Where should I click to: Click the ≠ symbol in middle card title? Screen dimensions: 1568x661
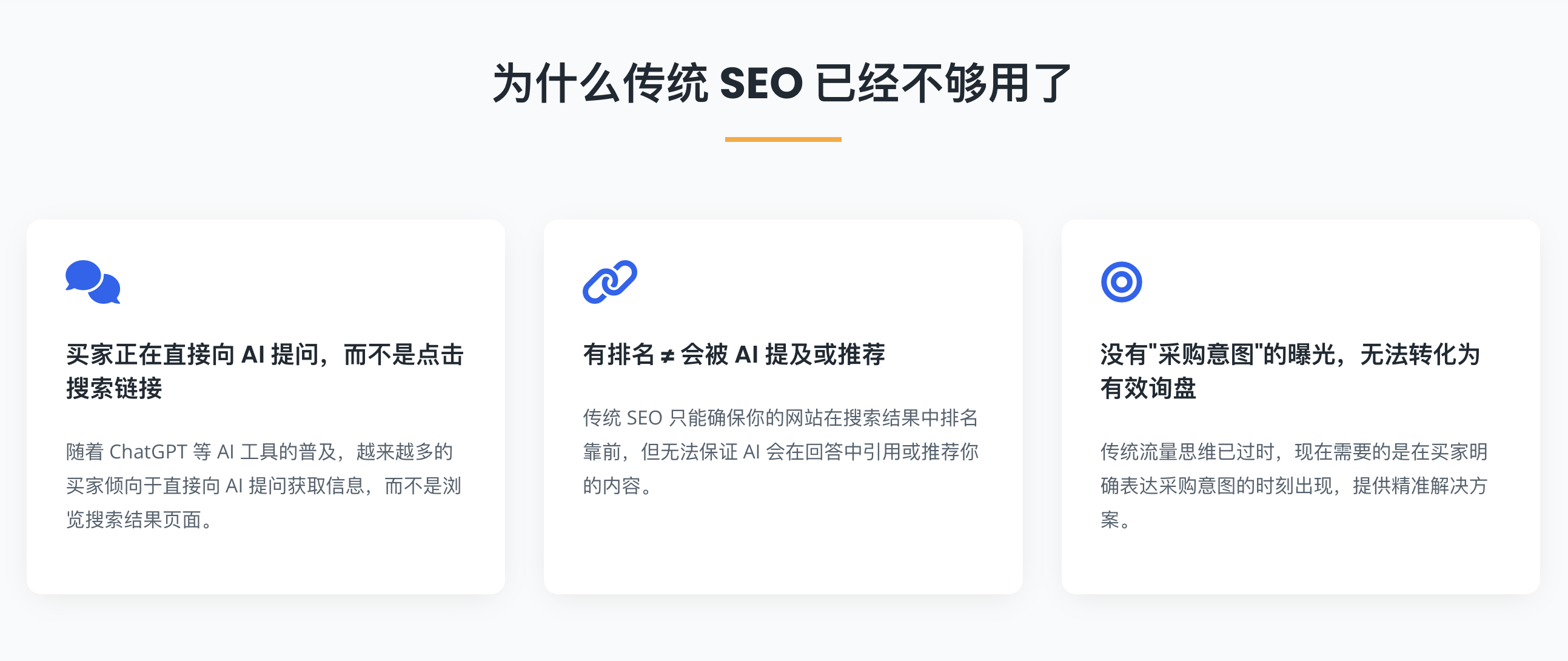click(x=667, y=355)
